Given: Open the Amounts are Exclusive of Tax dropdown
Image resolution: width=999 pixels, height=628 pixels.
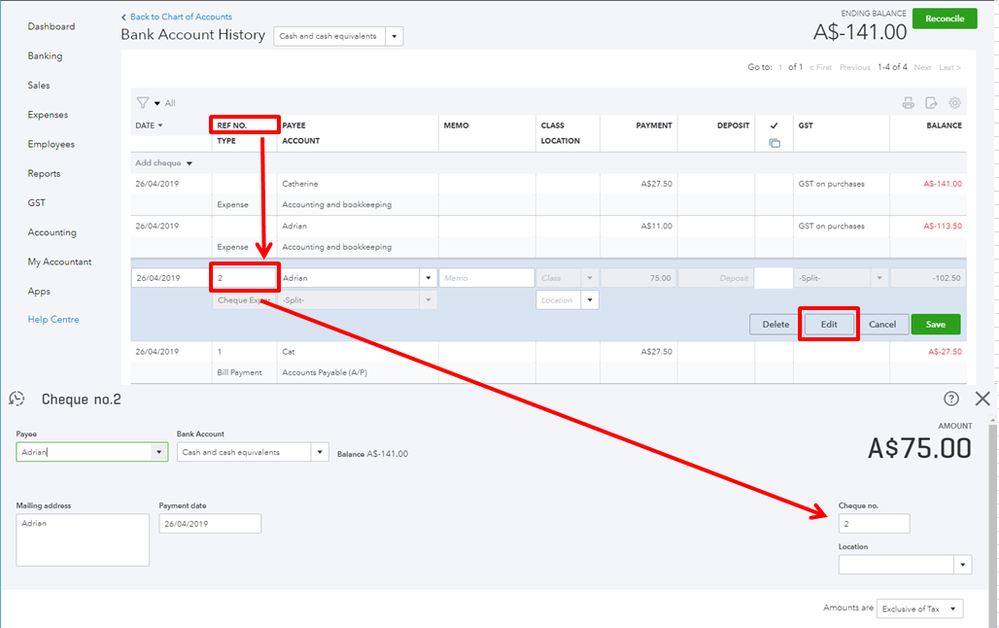Looking at the screenshot, I should (x=919, y=609).
